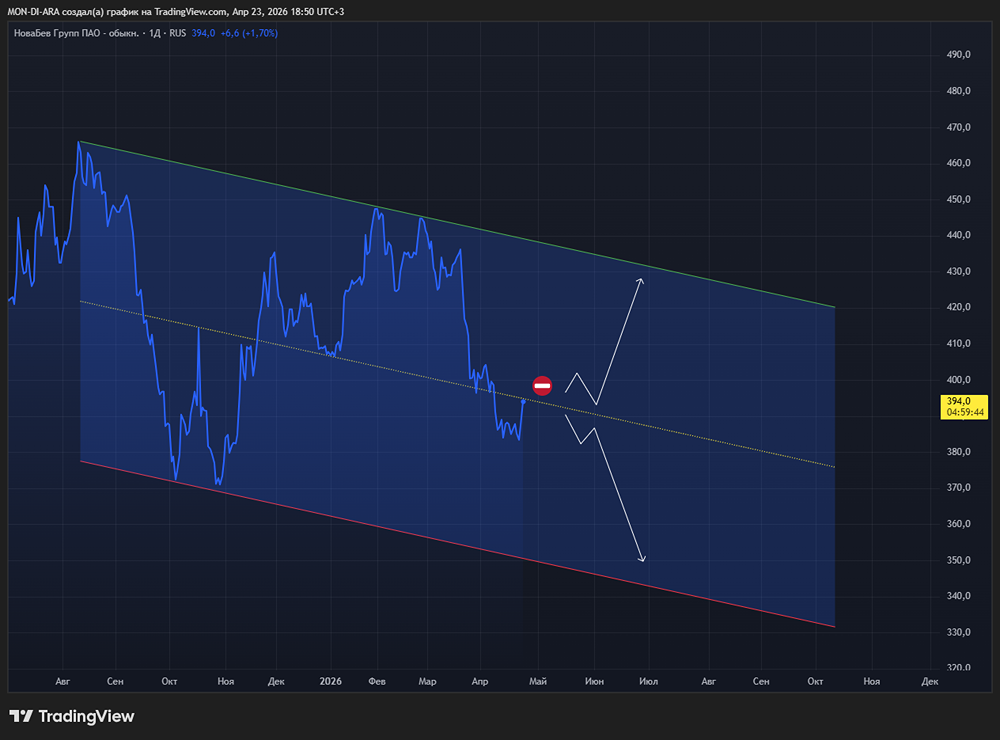
Task: Click the 410,0 price axis label
Action: [x=959, y=344]
